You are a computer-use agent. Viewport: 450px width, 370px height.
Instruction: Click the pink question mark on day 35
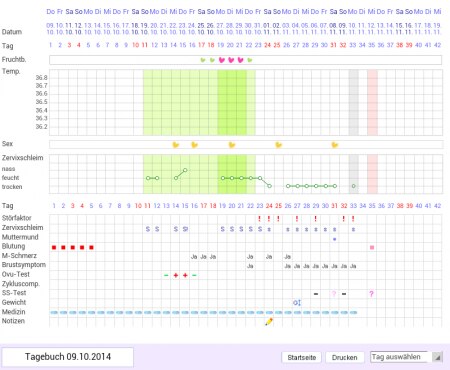pyautogui.click(x=372, y=294)
